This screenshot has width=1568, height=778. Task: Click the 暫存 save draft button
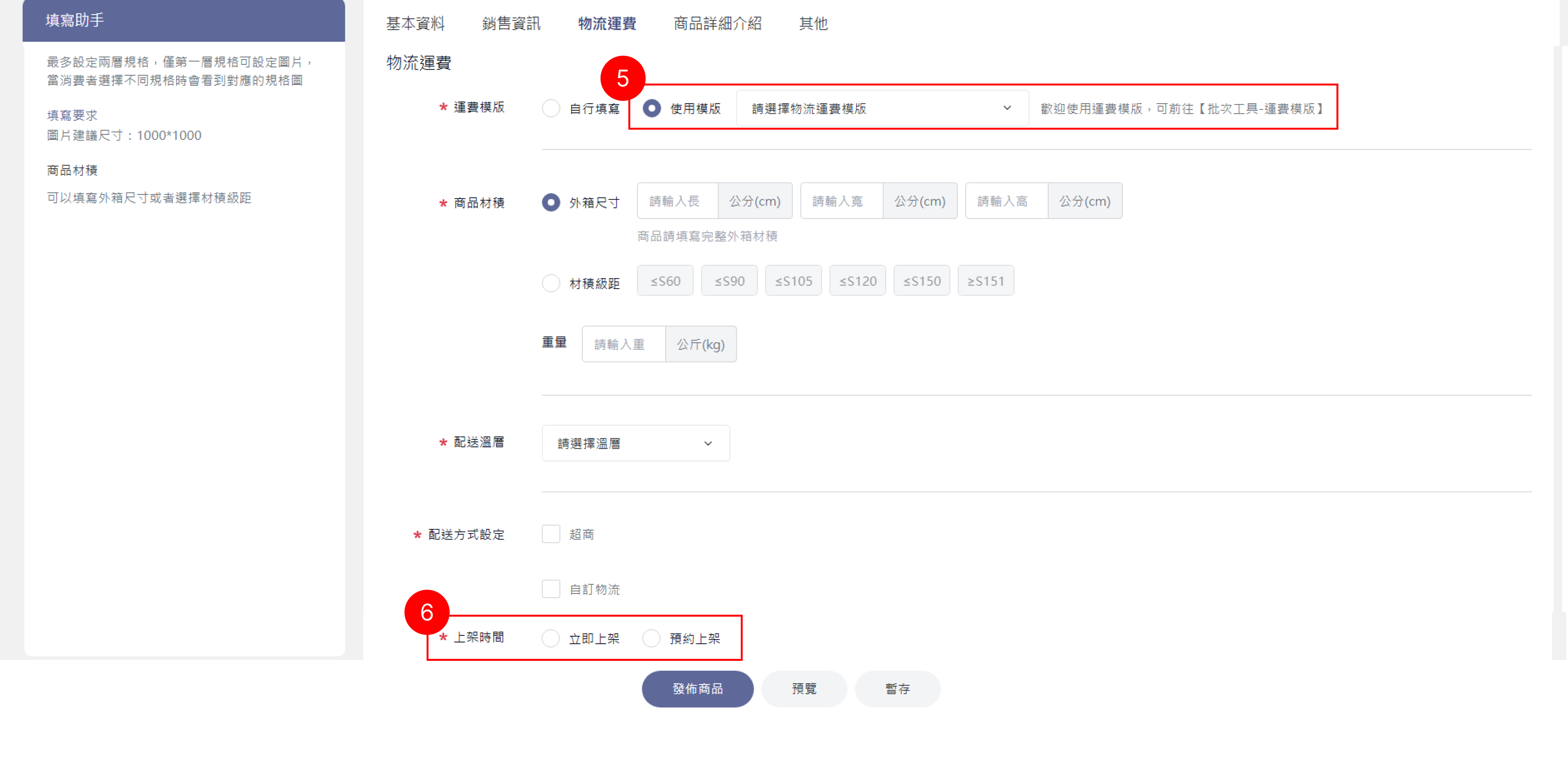pos(897,689)
